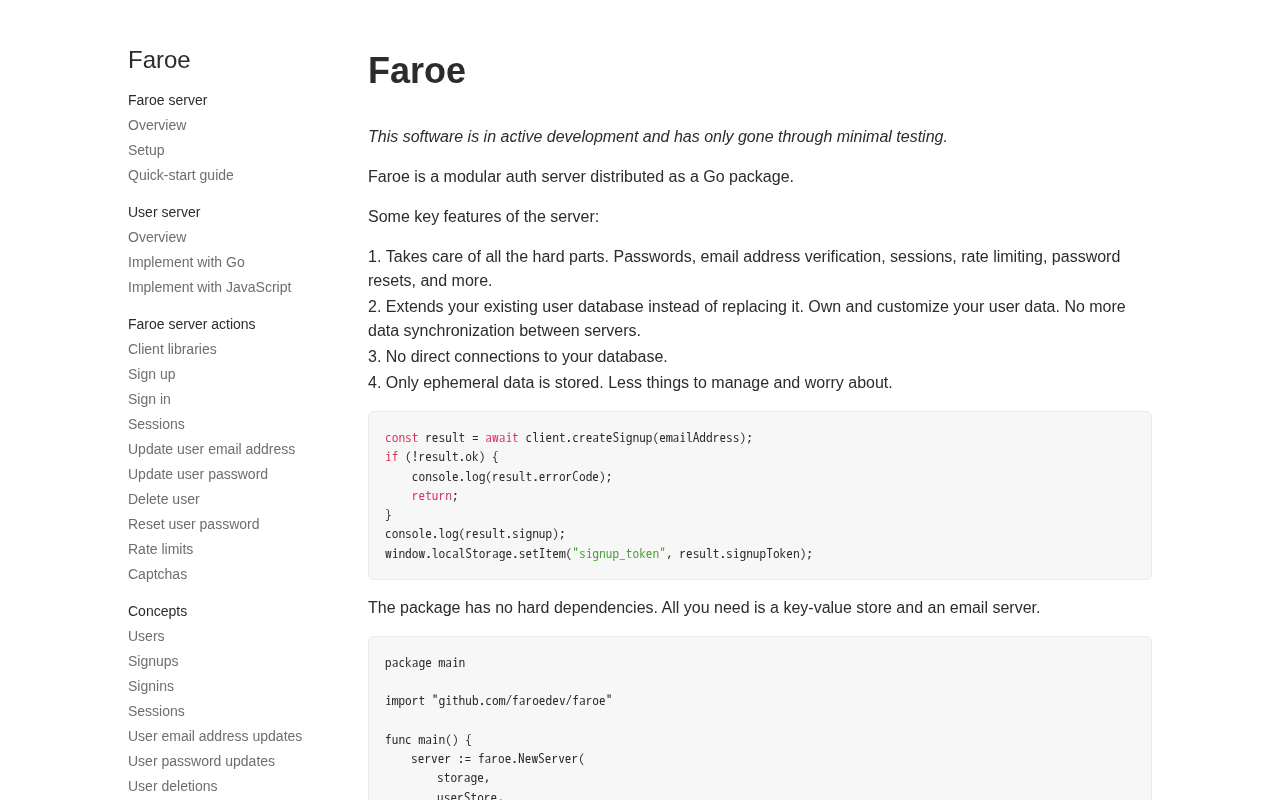Open the Client libraries page
This screenshot has width=1280, height=800.
pyautogui.click(x=172, y=349)
